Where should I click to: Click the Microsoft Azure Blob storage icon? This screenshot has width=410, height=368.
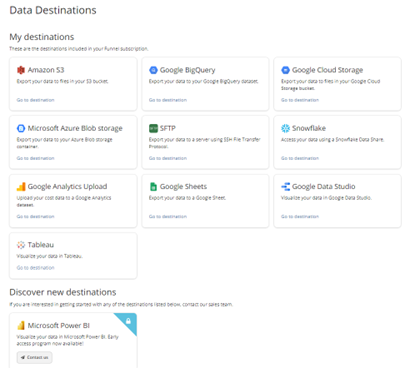pos(21,128)
